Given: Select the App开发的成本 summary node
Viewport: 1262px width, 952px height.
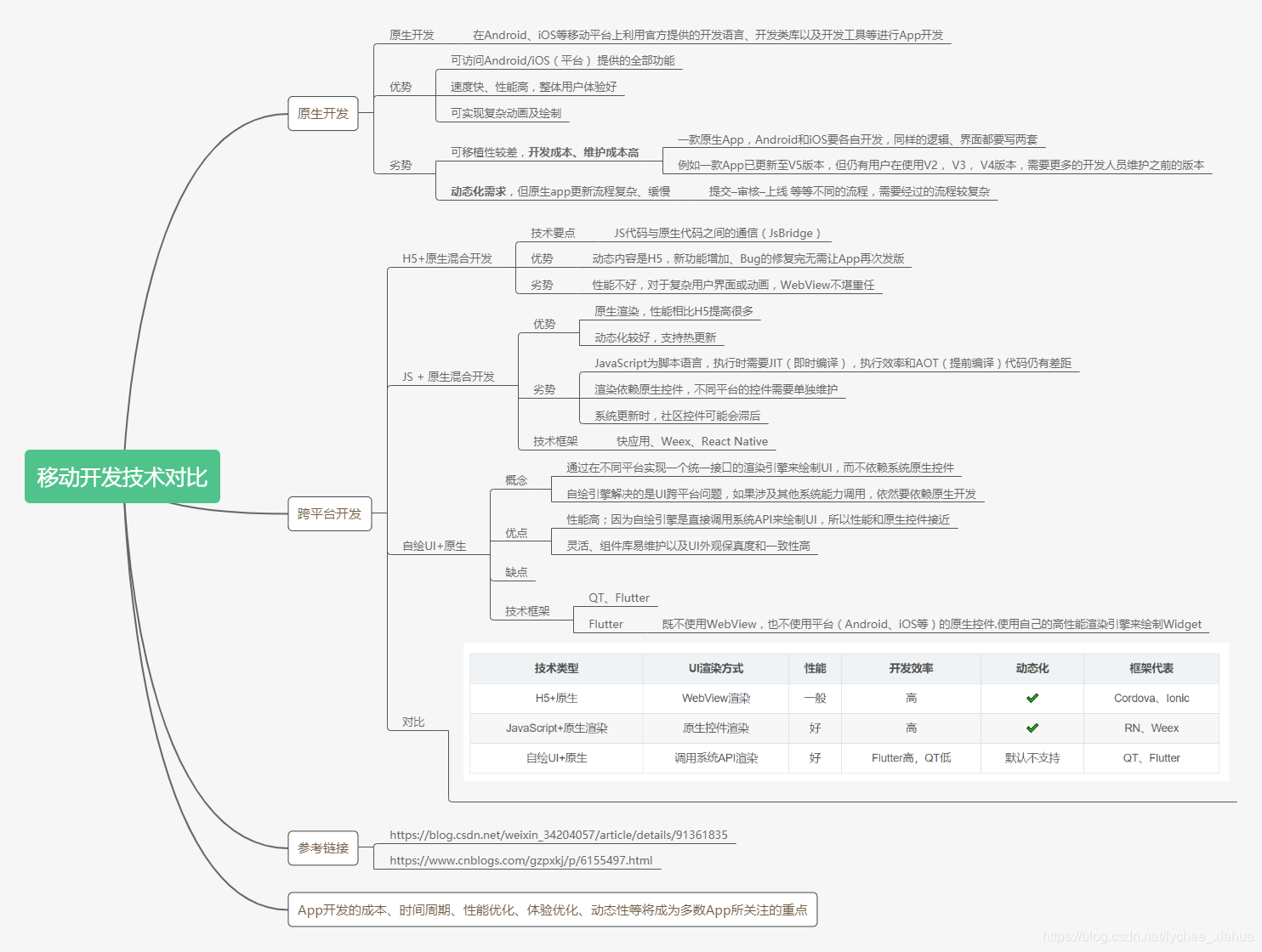Looking at the screenshot, I should 553,909.
